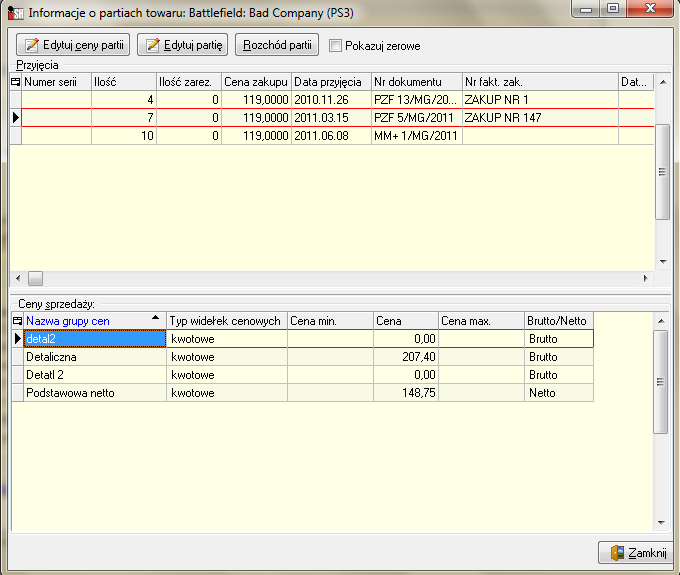
Task: Click row indicator arrow beside detal2
Action: tap(17, 339)
